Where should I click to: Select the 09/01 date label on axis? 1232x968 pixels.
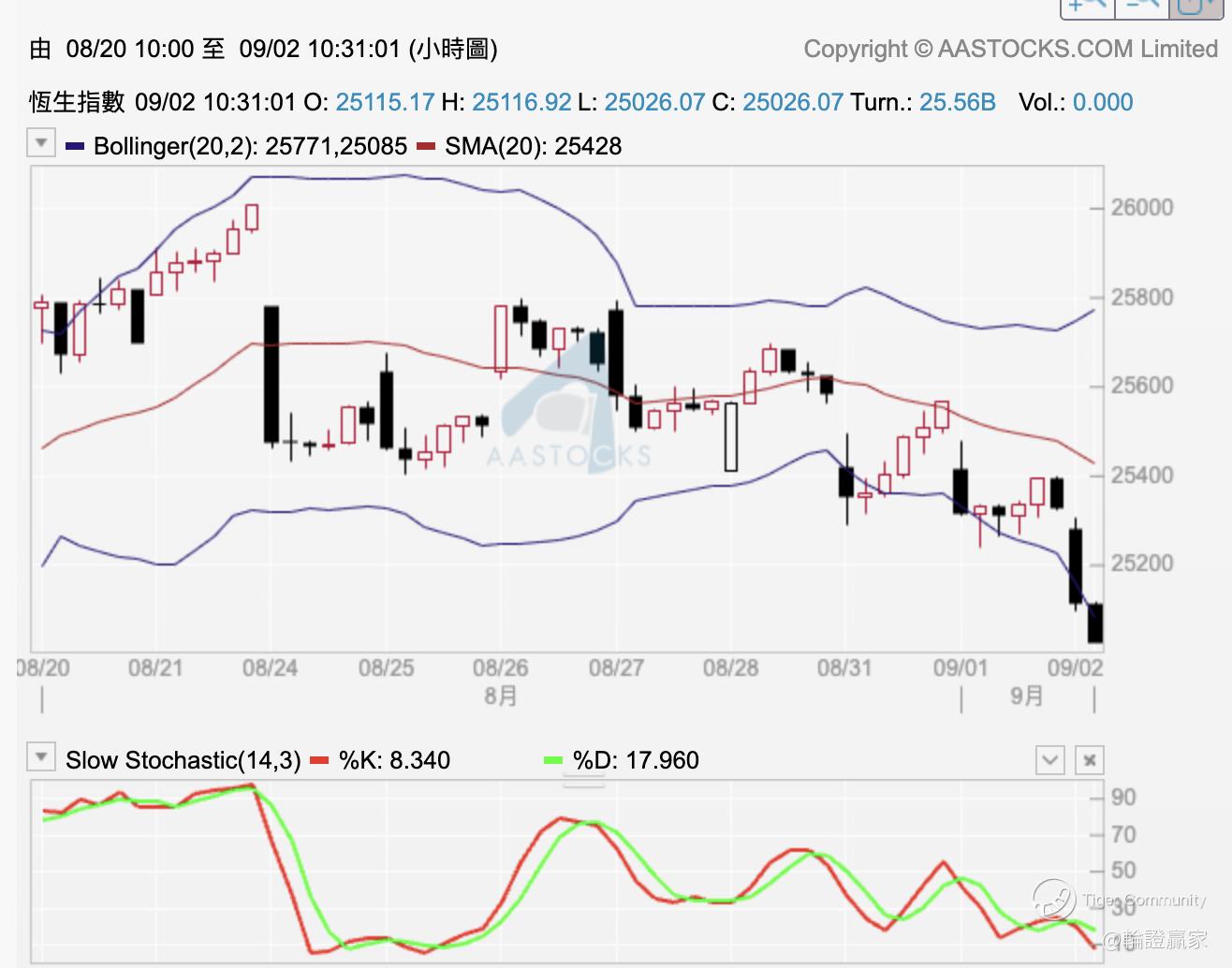tap(961, 668)
